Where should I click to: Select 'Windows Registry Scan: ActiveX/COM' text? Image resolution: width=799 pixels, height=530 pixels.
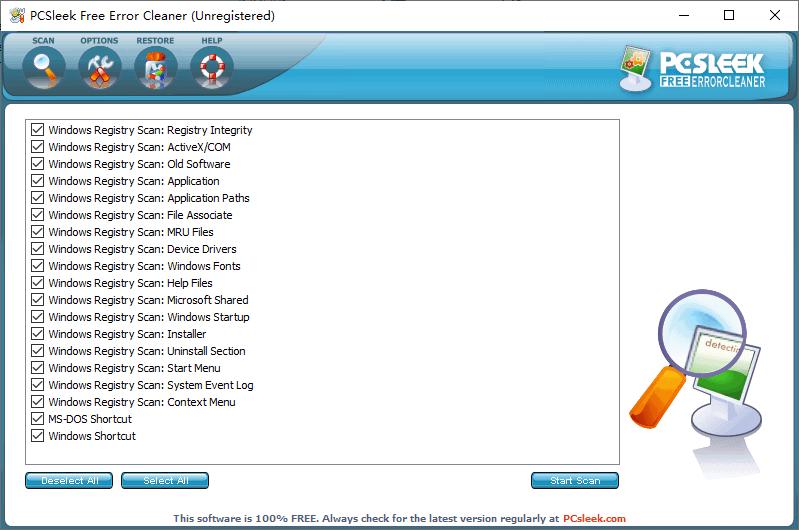tap(140, 147)
